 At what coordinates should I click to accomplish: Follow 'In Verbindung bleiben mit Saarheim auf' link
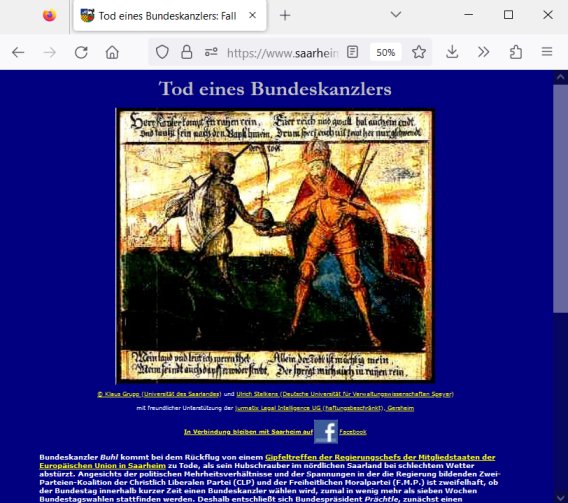[x=248, y=432]
